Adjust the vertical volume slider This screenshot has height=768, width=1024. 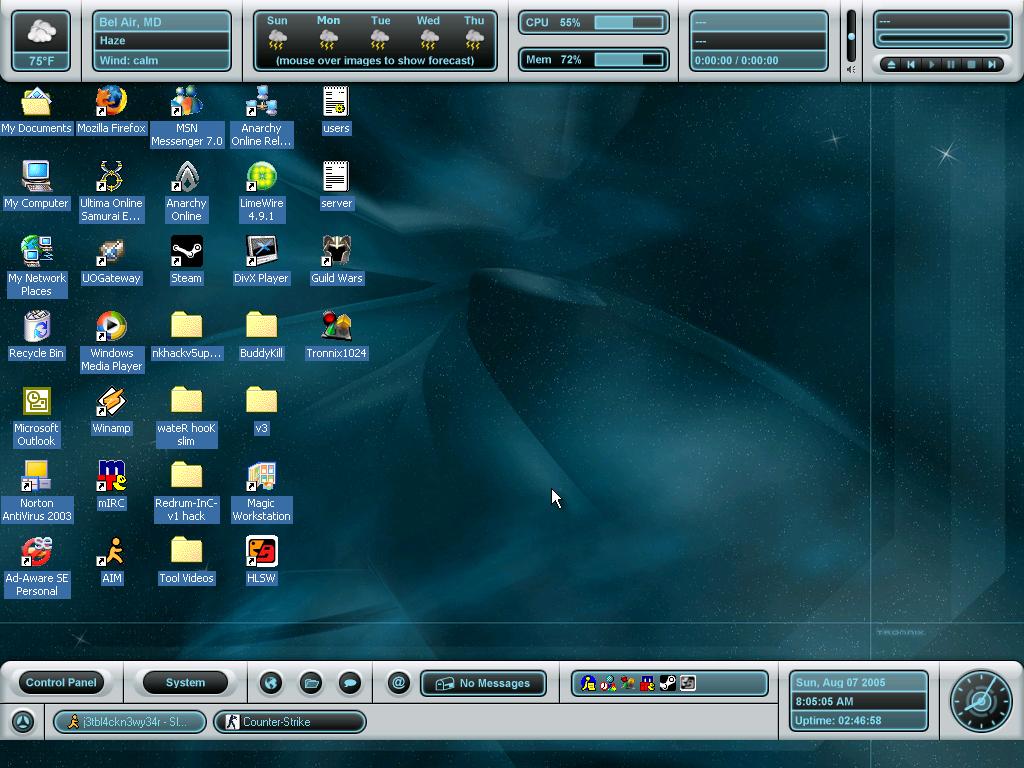(x=851, y=37)
